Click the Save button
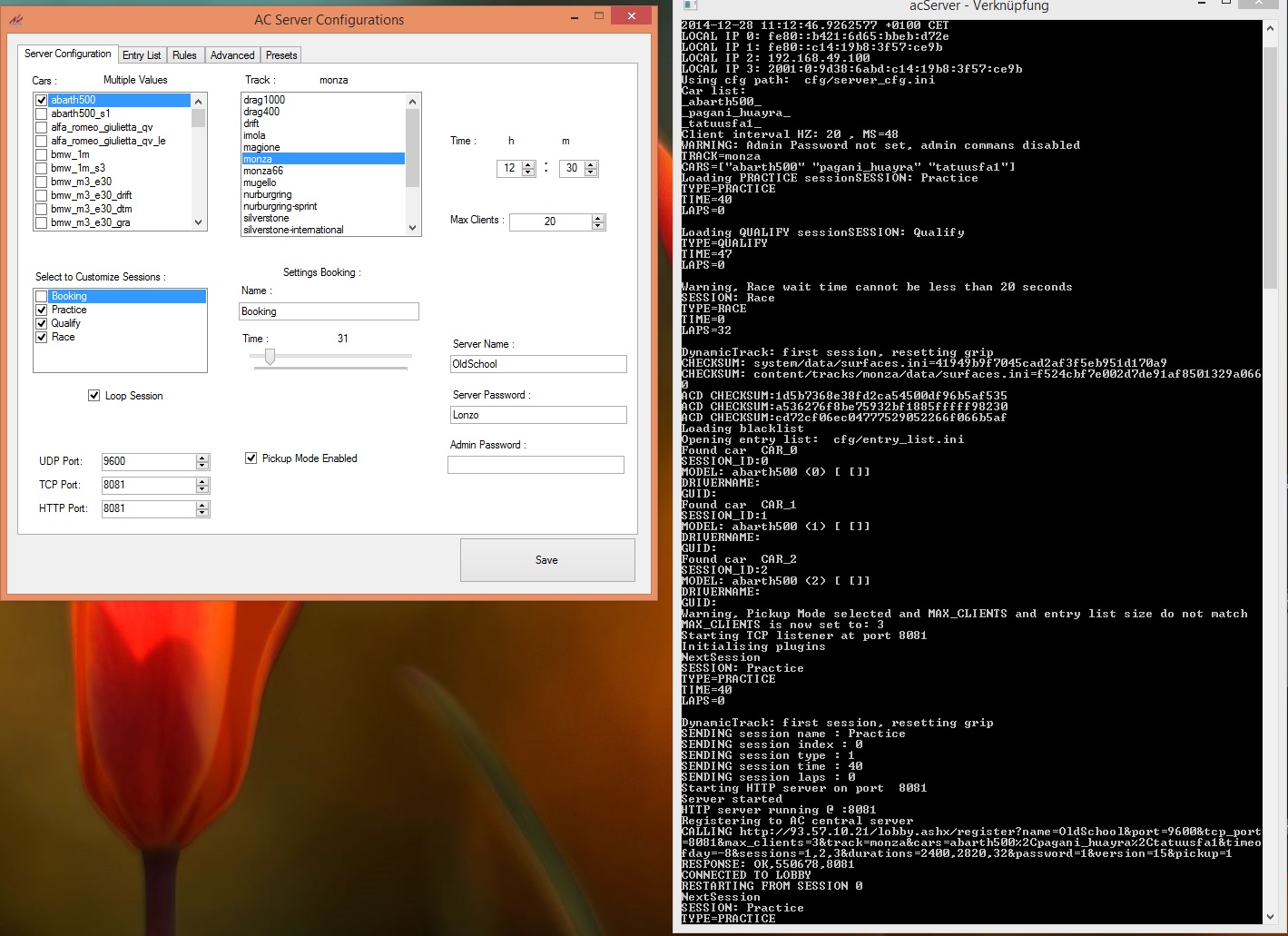The width and height of the screenshot is (1288, 936). tap(547, 560)
